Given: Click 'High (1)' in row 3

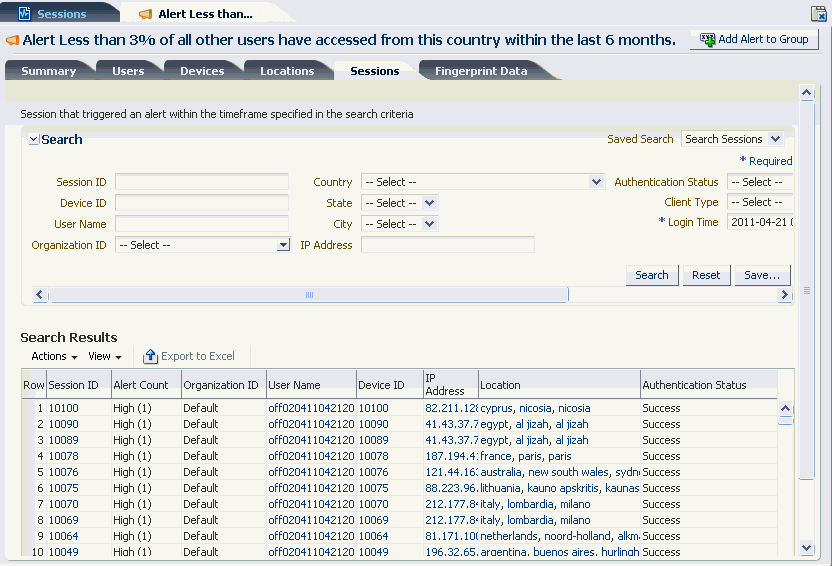Looking at the screenshot, I should tap(132, 440).
